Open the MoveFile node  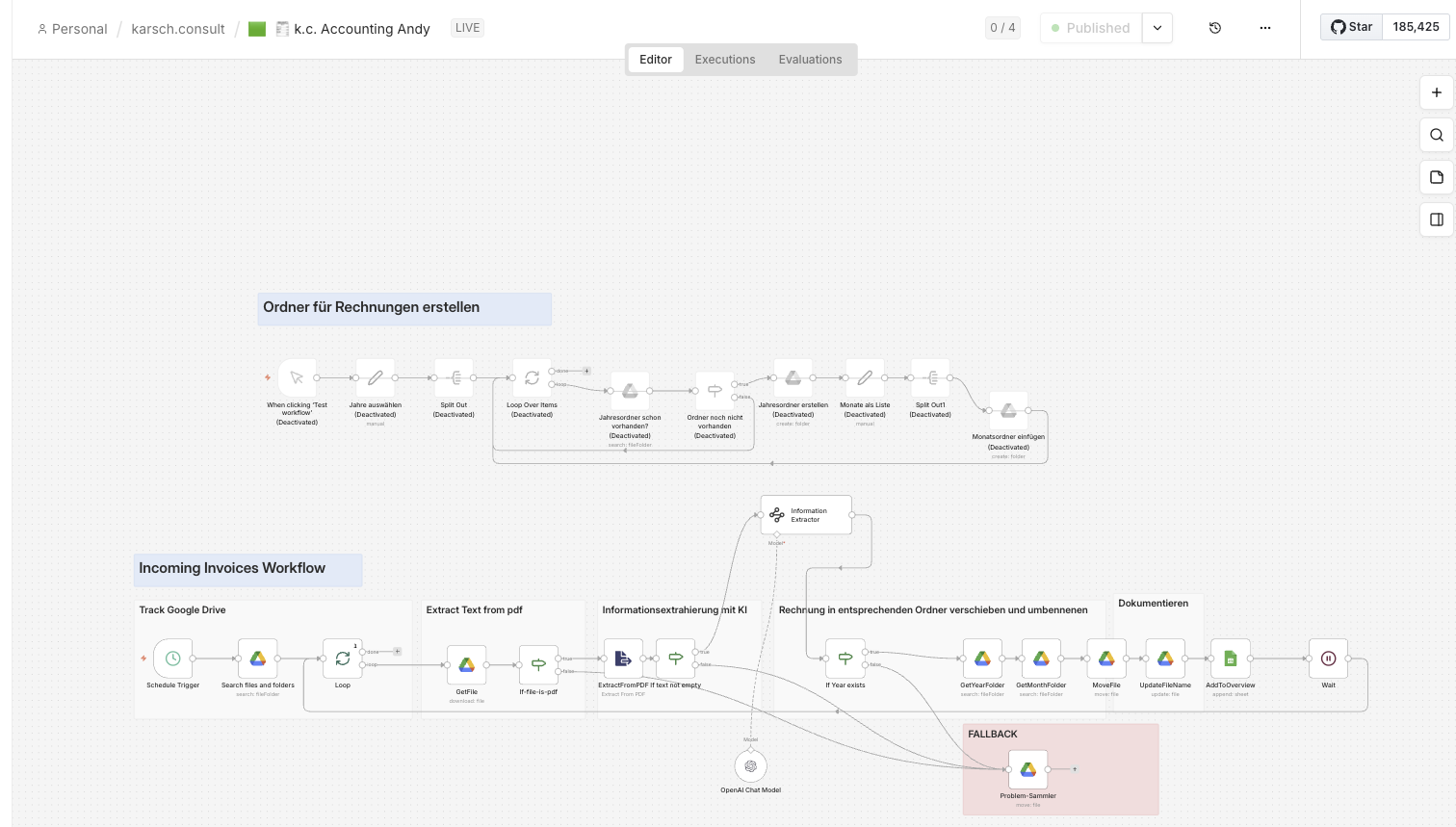pos(1106,659)
